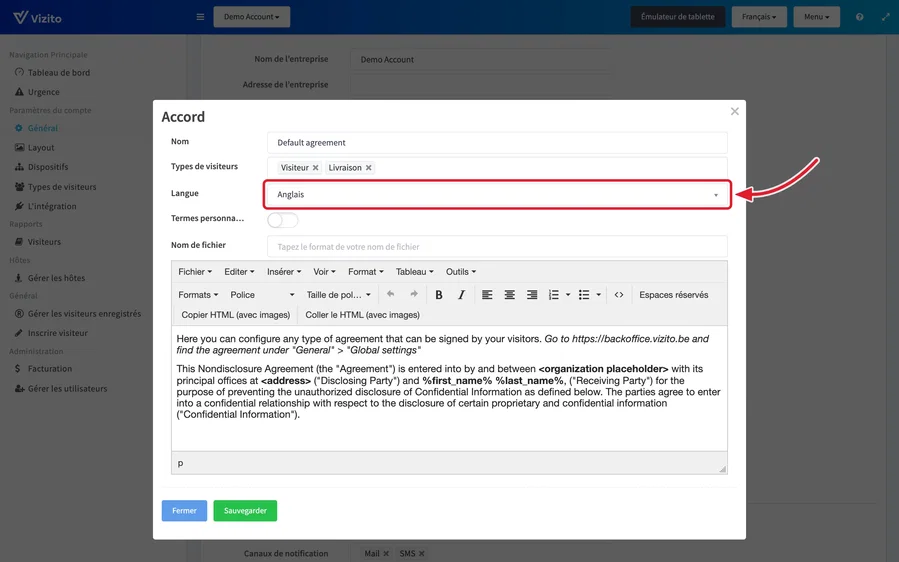Click the Fermer button

click(x=184, y=510)
